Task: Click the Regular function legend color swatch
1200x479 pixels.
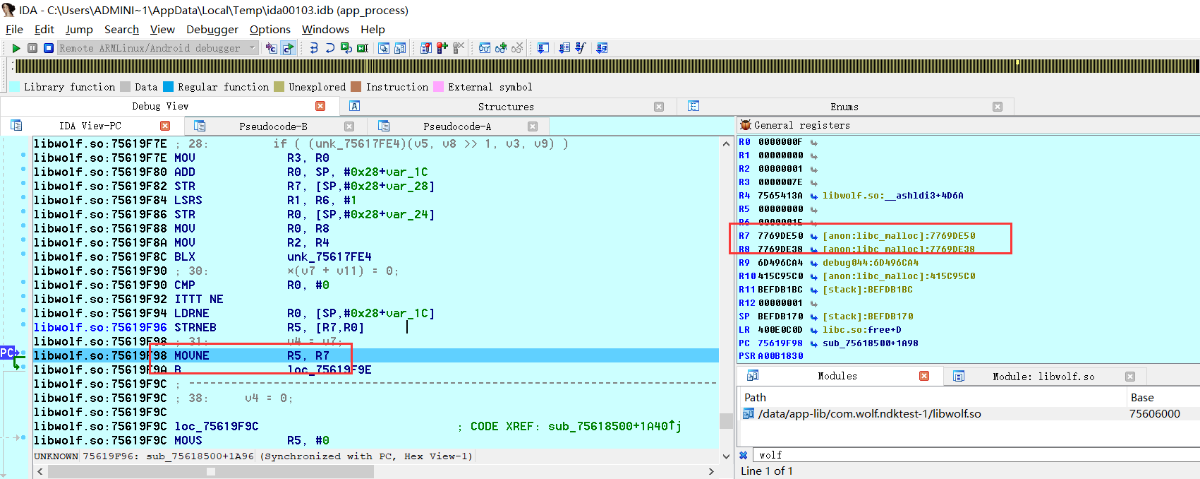Action: pyautogui.click(x=169, y=87)
